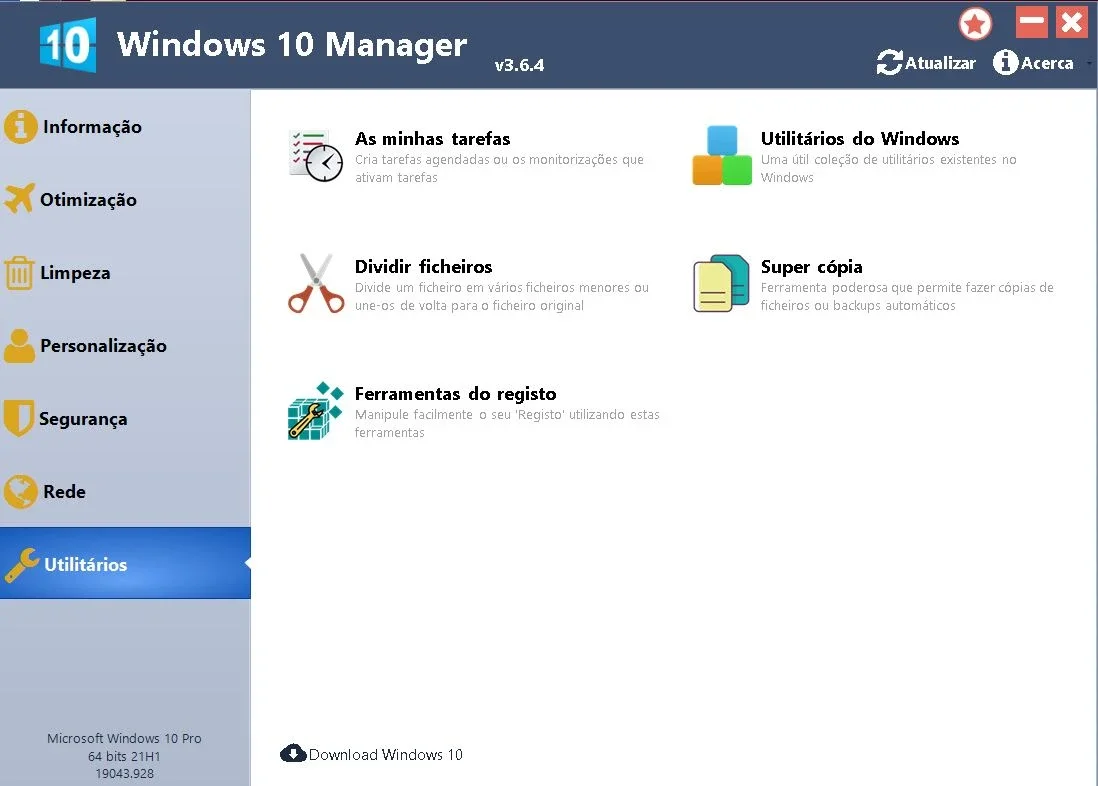Image resolution: width=1098 pixels, height=786 pixels.
Task: Click the version v3.6.4 label
Action: 519,65
